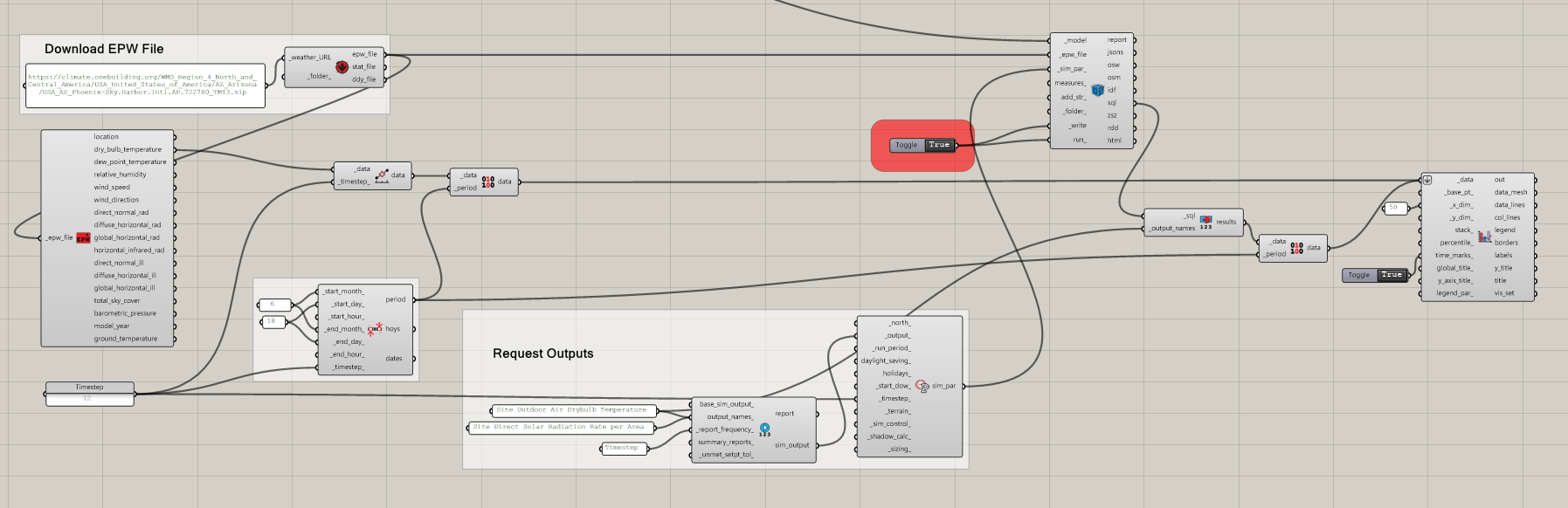The image size is (1568, 508).
Task: Click the down-arrow badge on Hourly Plot
Action: pyautogui.click(x=1427, y=180)
